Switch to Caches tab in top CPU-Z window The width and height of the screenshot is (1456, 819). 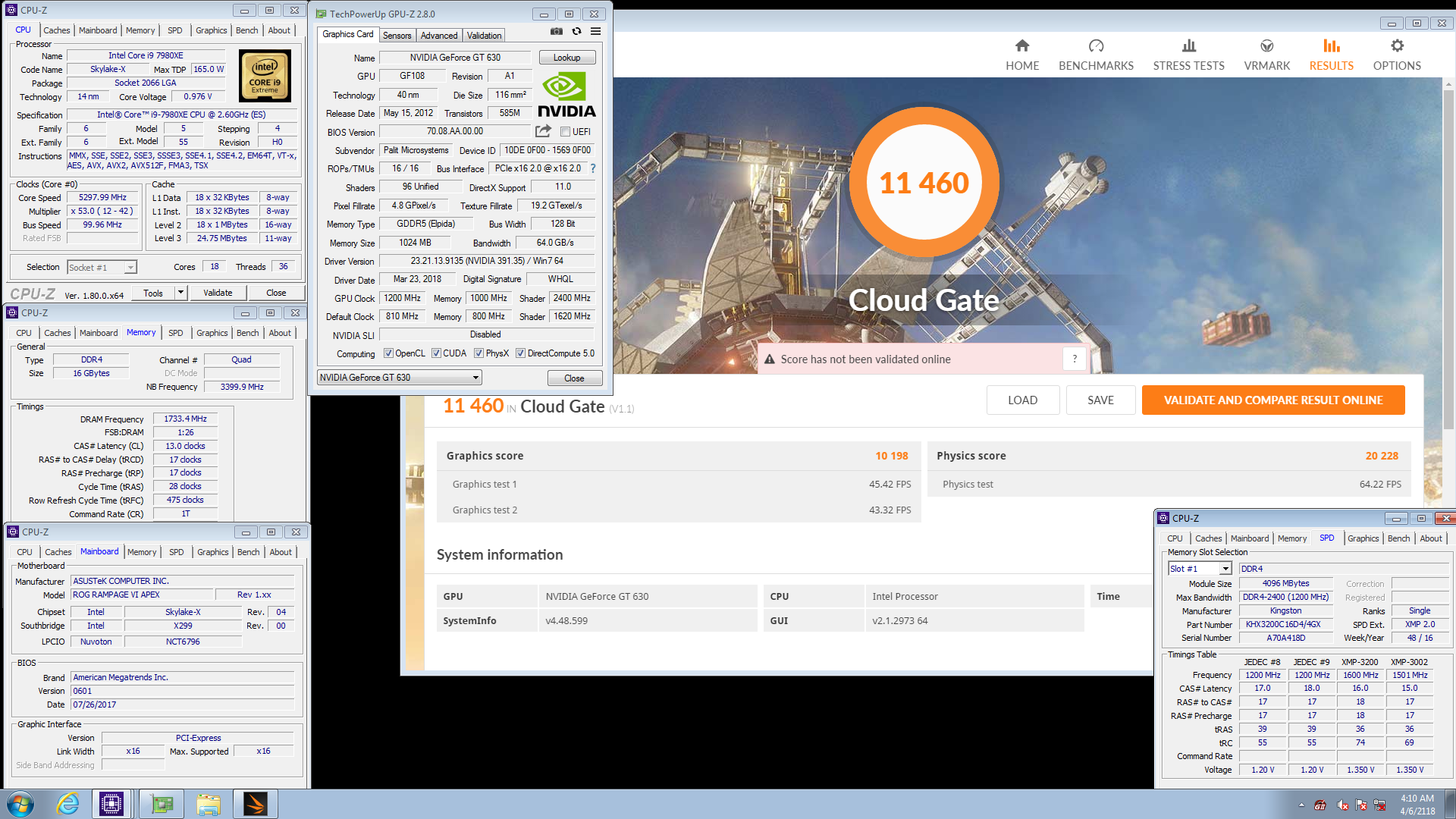tap(57, 30)
